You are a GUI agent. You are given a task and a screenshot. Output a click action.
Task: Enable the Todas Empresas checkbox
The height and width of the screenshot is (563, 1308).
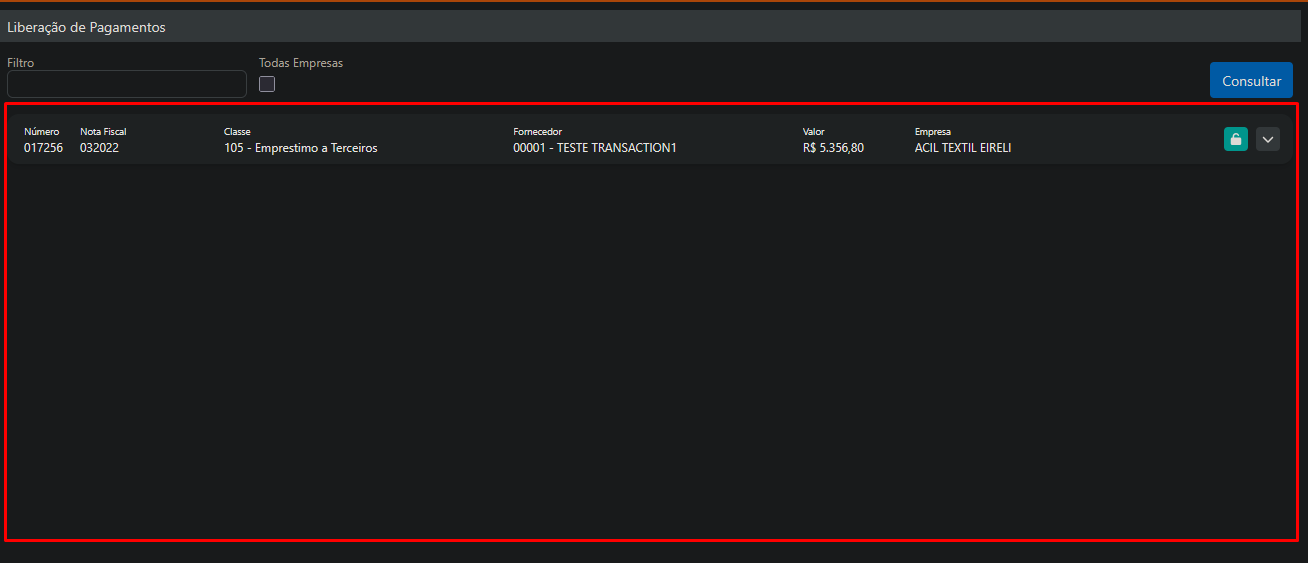coord(267,84)
